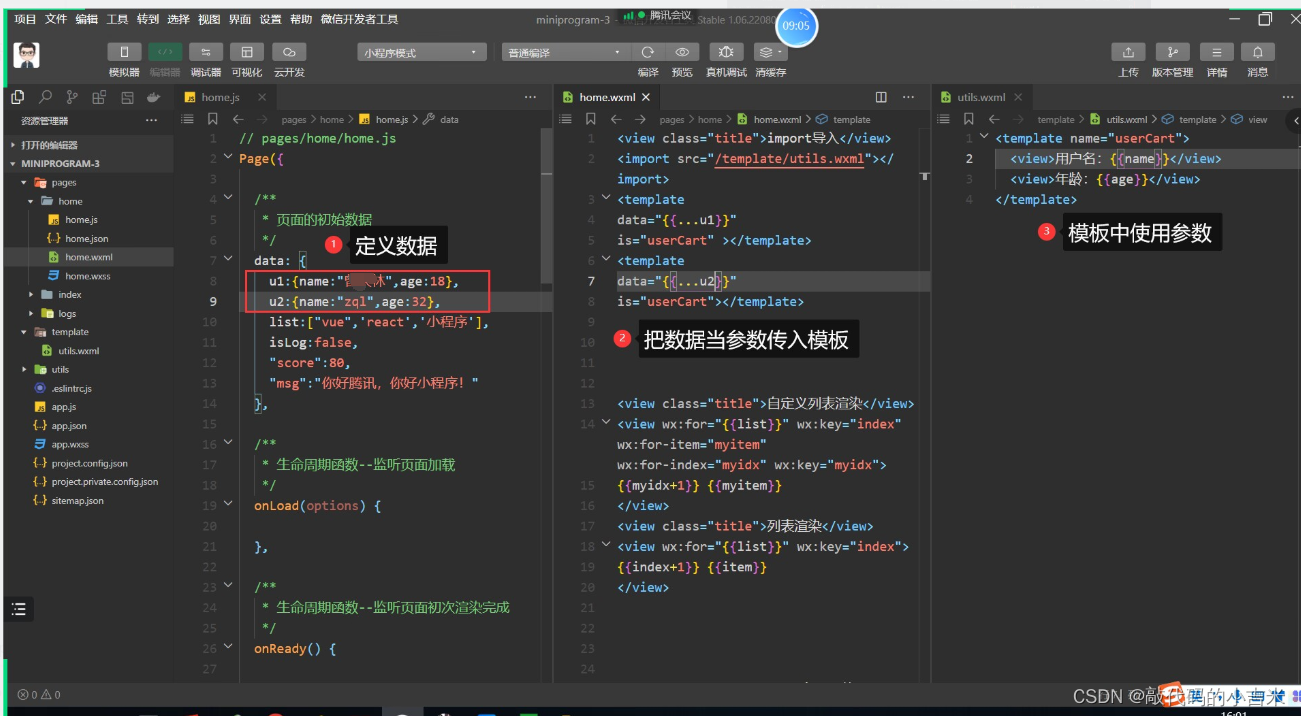Open the 消息 notifications bell
Screen dimensions: 1301x716
coord(1257,52)
